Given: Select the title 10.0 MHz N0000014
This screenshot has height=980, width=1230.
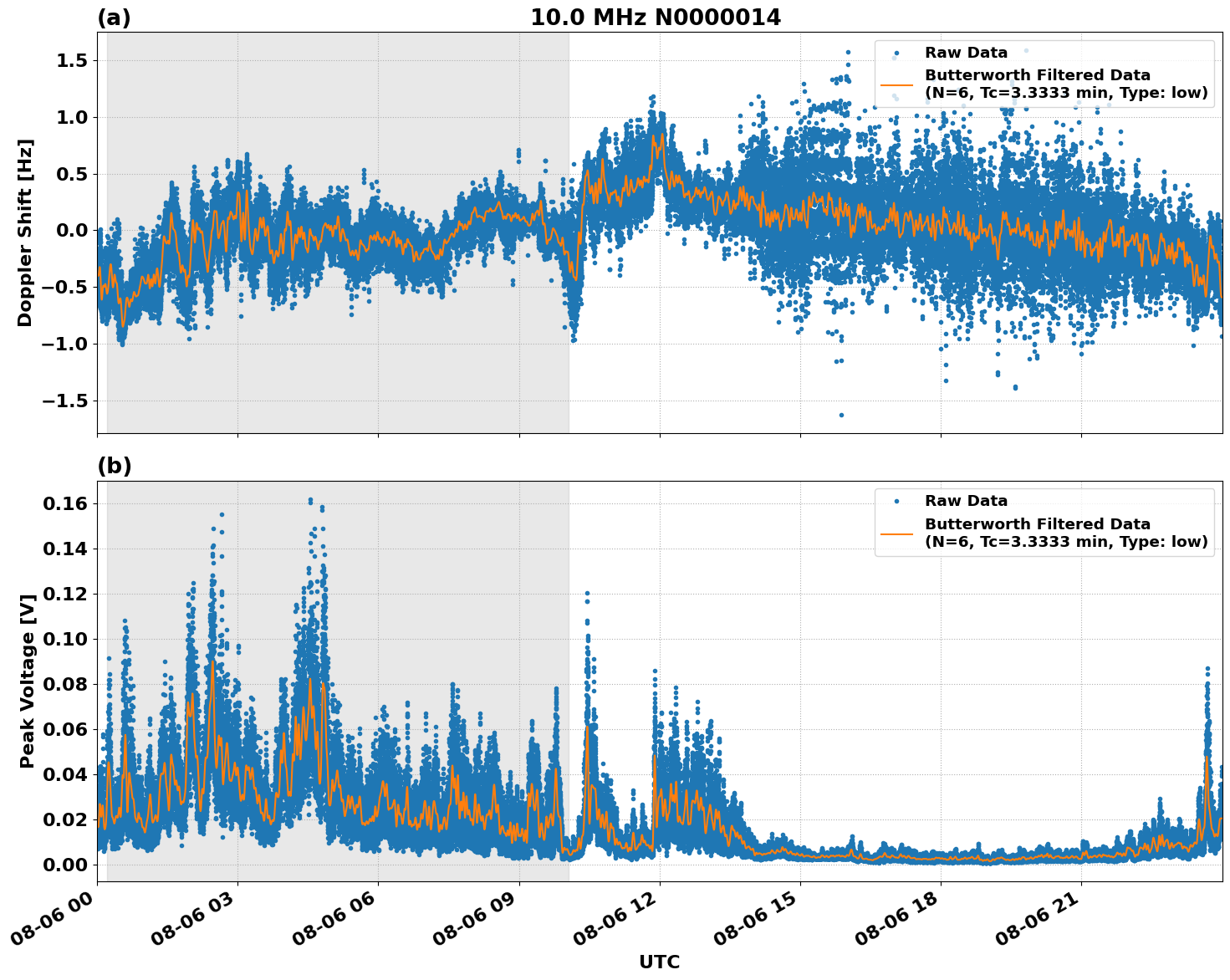Looking at the screenshot, I should click(657, 16).
